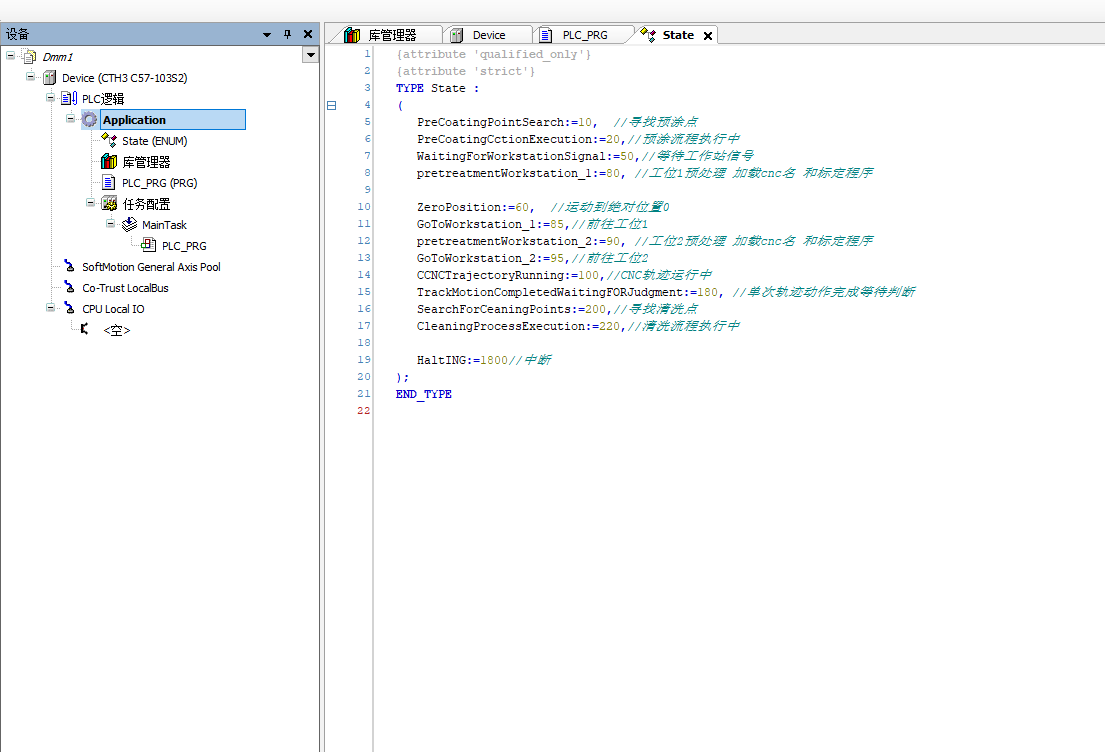Pin the 设备 panel with pushpin icon
This screenshot has width=1105, height=752.
[288, 34]
